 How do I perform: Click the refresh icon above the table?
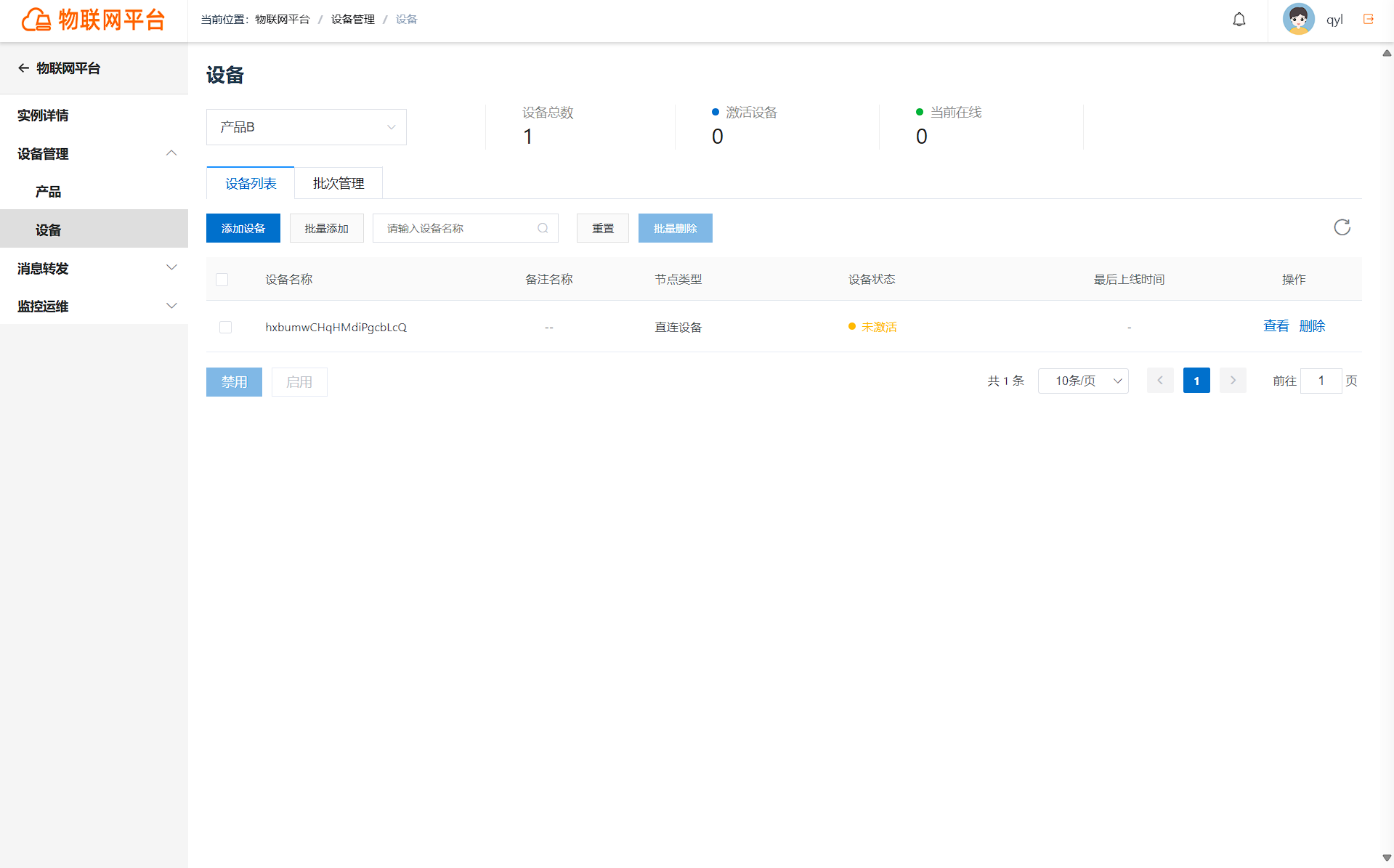1342,227
